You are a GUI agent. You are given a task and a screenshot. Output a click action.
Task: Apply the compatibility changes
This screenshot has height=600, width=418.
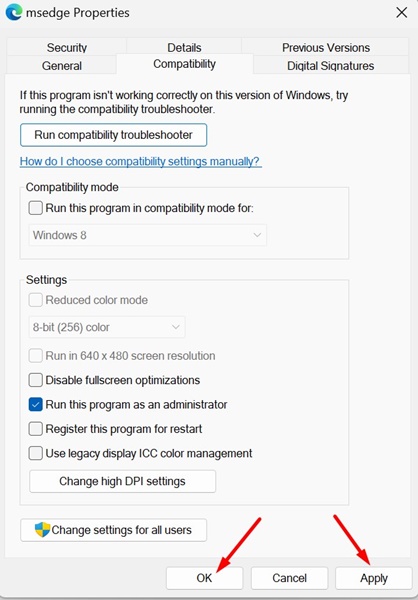coord(374,578)
